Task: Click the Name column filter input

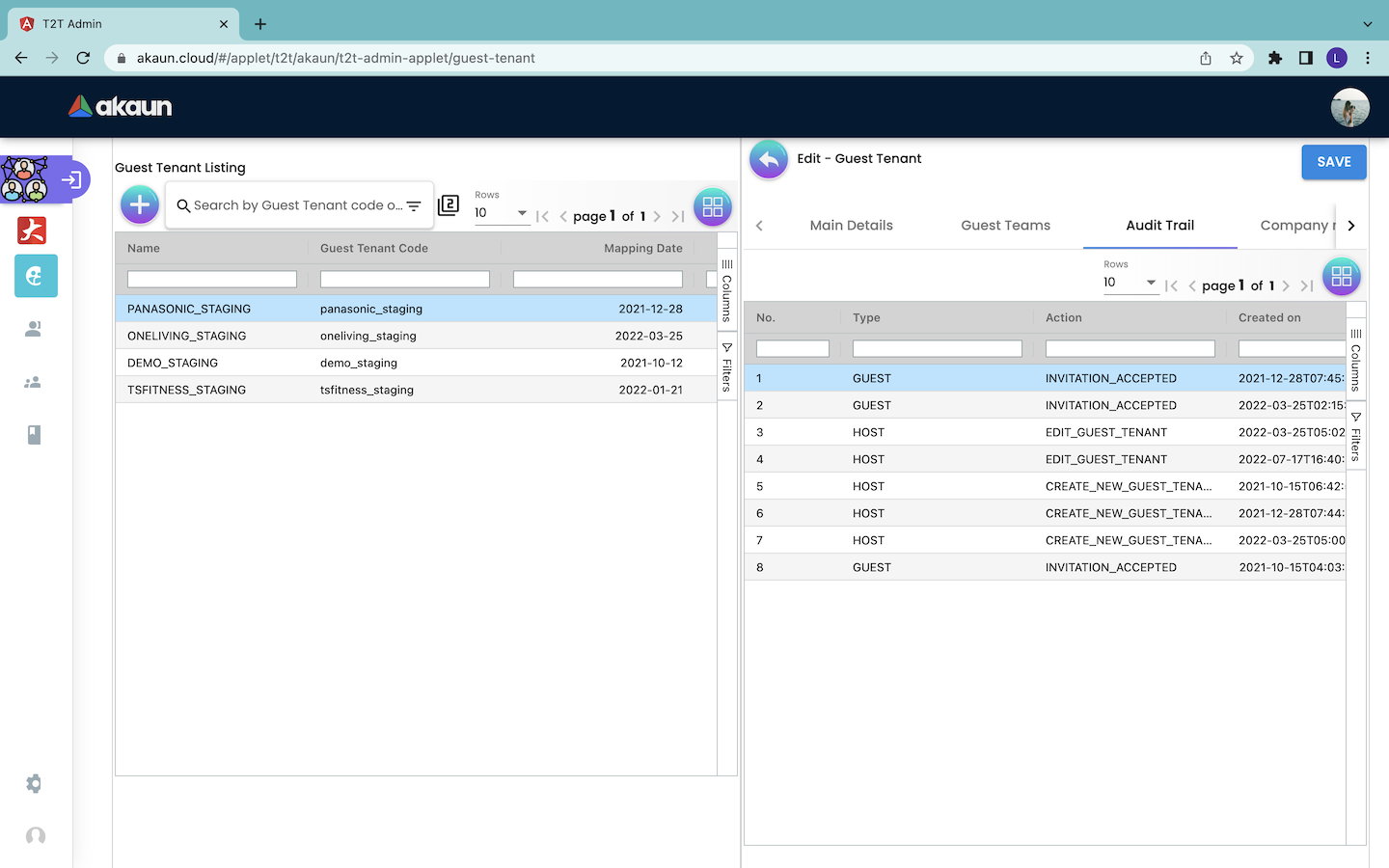Action: coord(212,280)
